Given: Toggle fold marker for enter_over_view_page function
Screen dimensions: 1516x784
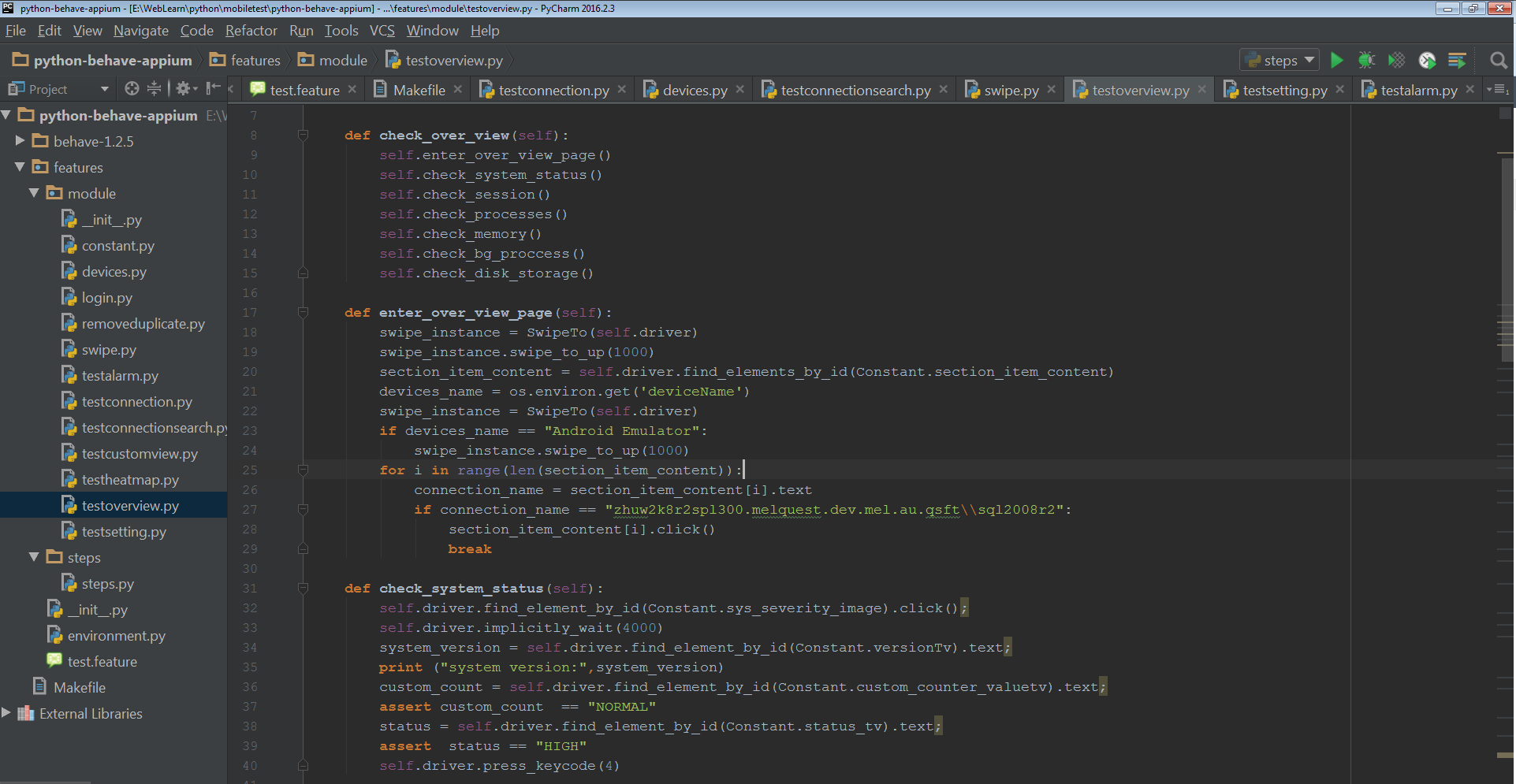Looking at the screenshot, I should [x=303, y=313].
